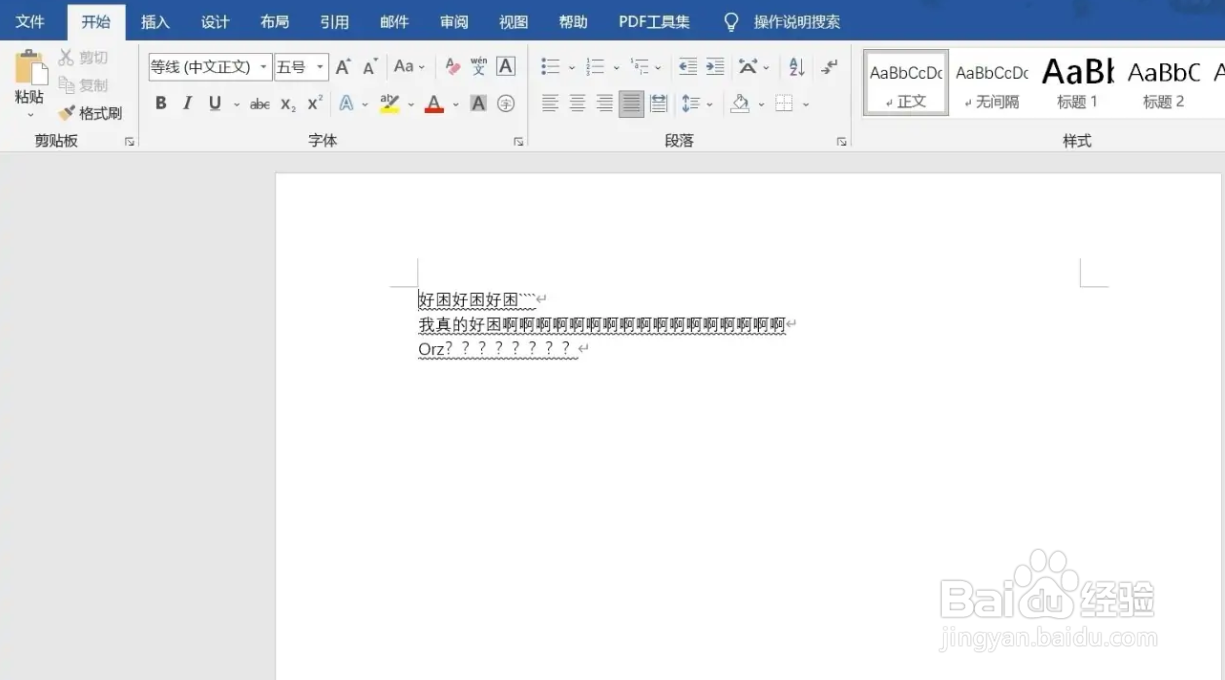Viewport: 1225px width, 680px height.
Task: Toggle subscript formatting
Action: (x=288, y=103)
